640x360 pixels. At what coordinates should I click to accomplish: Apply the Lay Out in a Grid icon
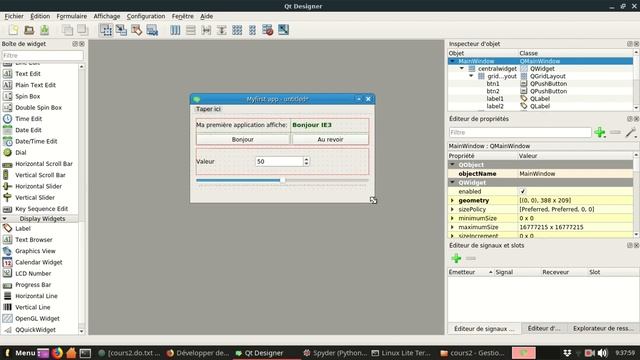(237, 30)
